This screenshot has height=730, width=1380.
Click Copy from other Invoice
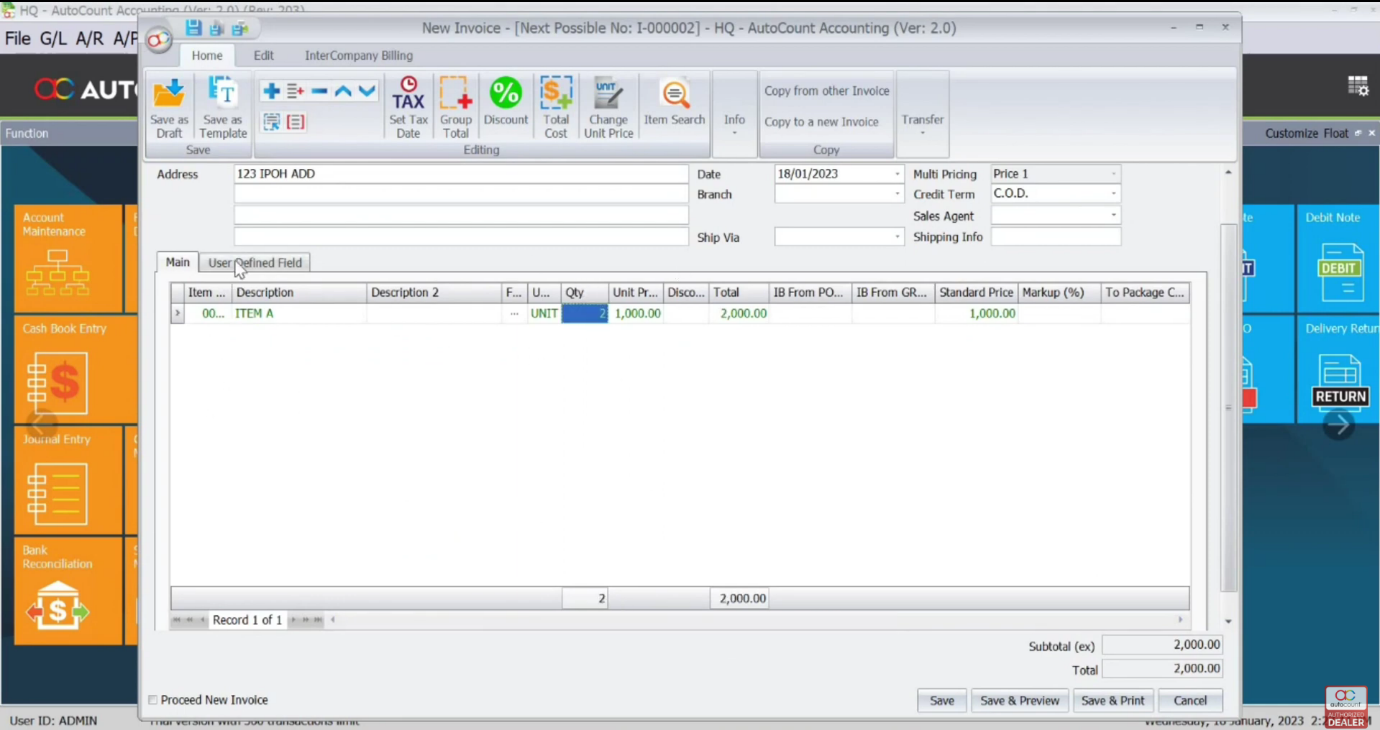[x=826, y=91]
